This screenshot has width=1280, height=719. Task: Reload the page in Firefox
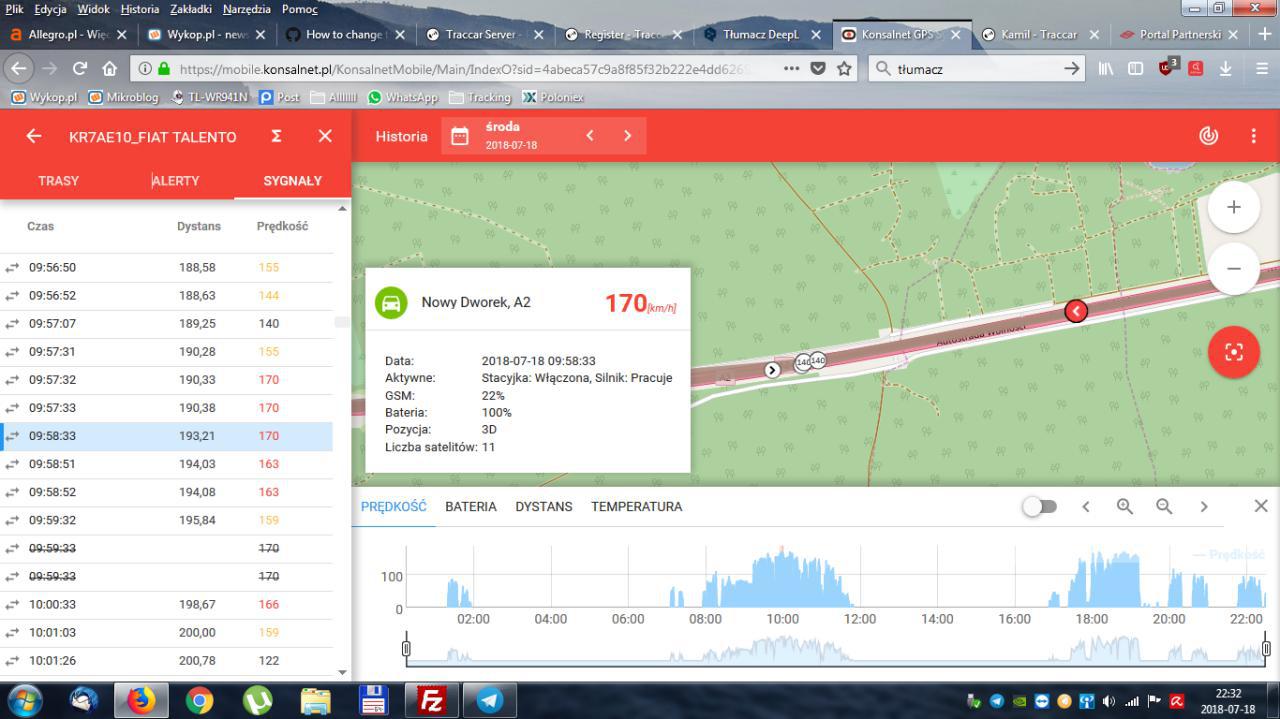point(80,69)
